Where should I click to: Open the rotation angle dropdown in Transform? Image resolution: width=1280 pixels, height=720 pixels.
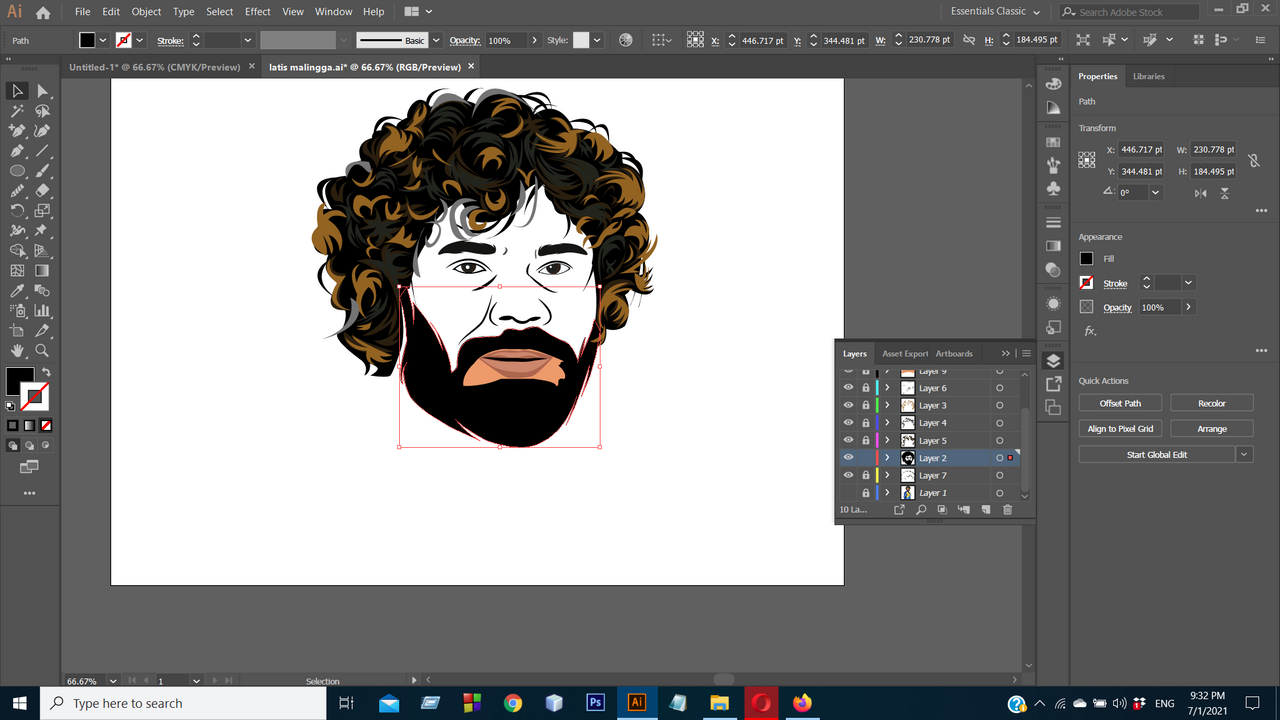[x=1156, y=192]
